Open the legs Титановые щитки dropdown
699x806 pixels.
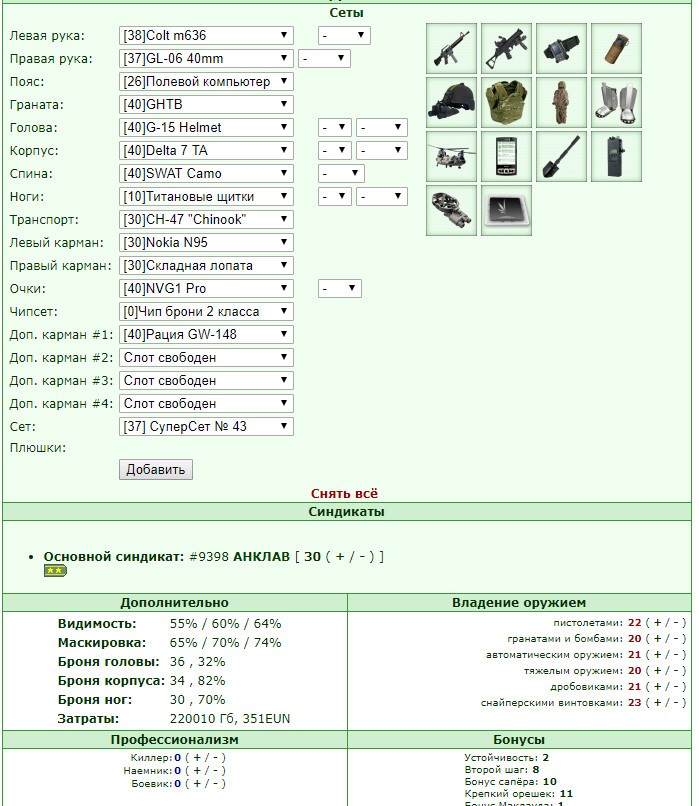[206, 196]
